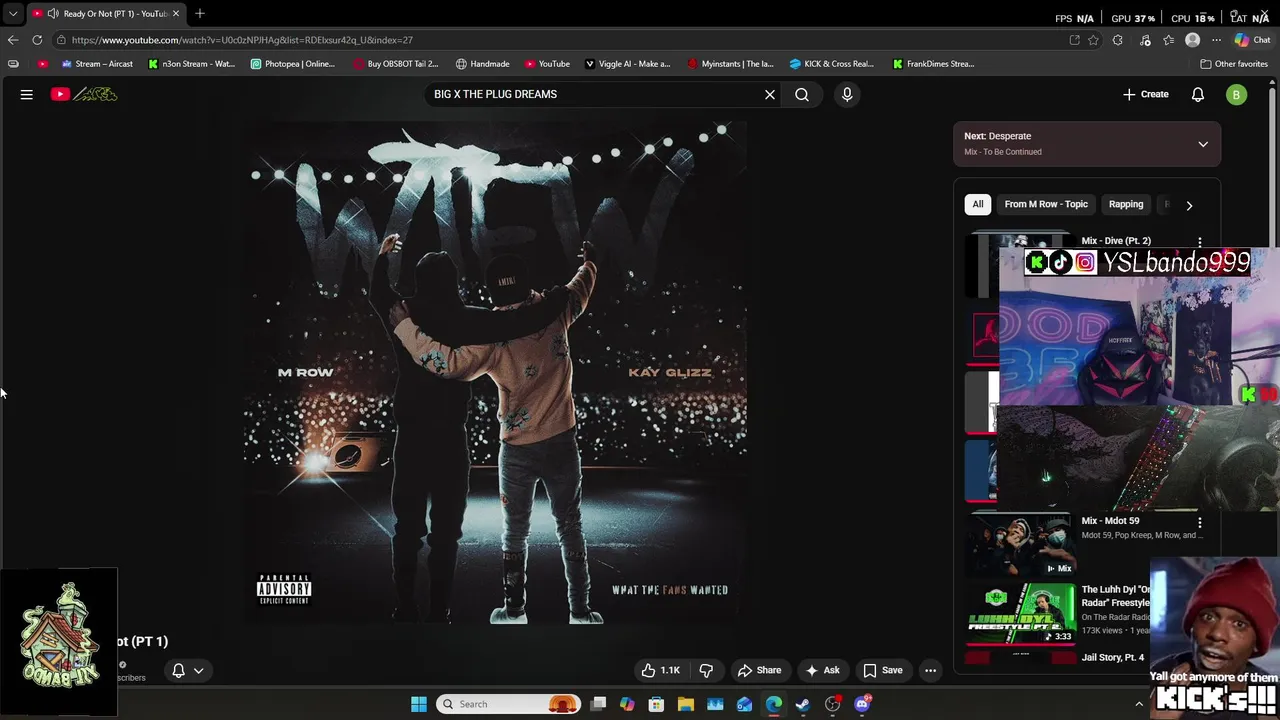Clear the search box with the X icon
Screen dimensions: 1280x720
point(770,94)
